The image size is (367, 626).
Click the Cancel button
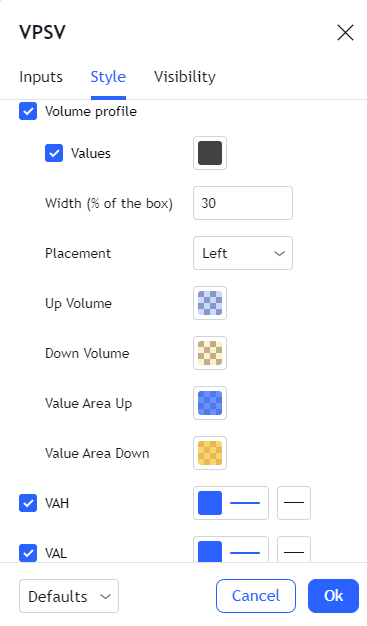tap(256, 596)
